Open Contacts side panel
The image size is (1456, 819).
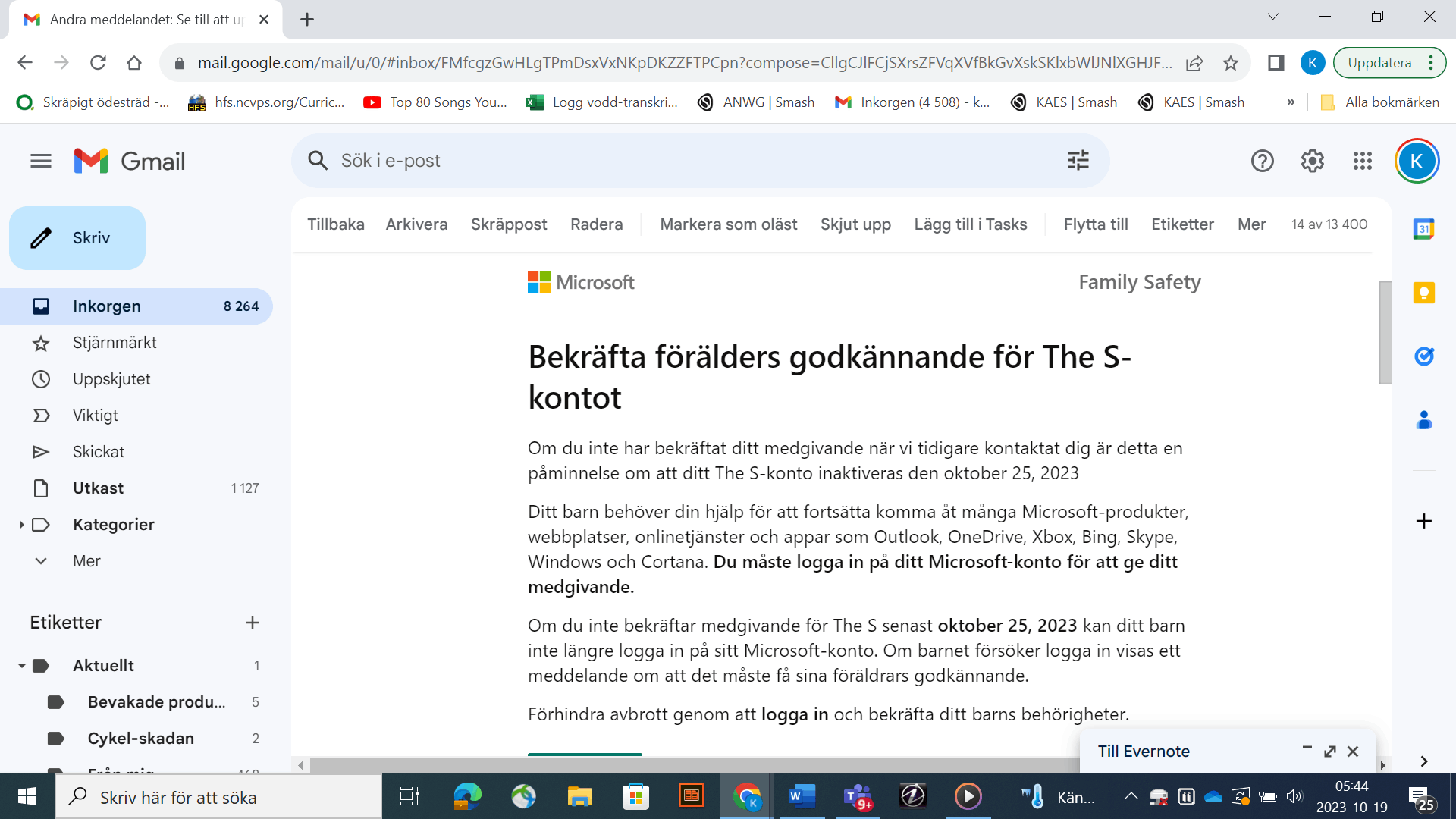point(1423,420)
